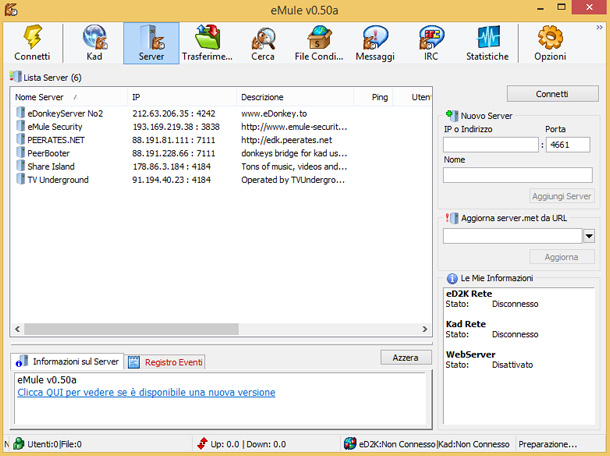Image resolution: width=610 pixels, height=456 pixels.
Task: Click the www.eDonkey.to description
Action: (x=274, y=113)
